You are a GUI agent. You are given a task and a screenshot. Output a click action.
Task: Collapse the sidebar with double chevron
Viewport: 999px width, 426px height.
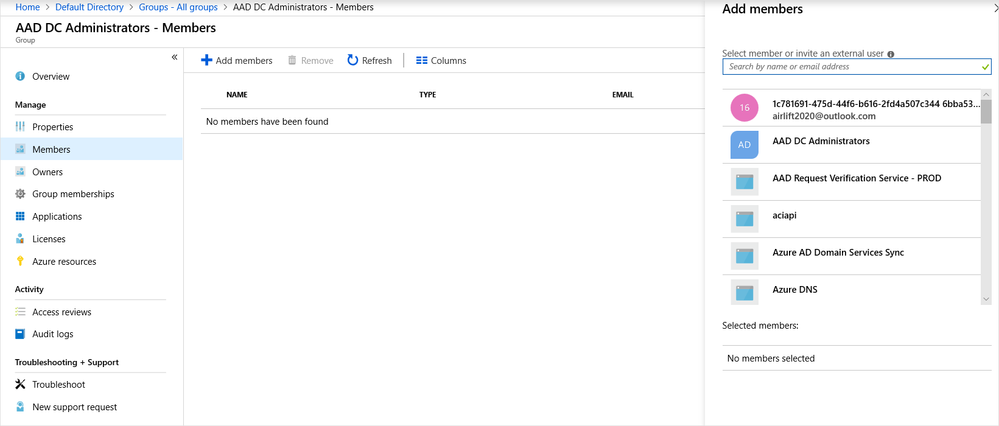174,57
